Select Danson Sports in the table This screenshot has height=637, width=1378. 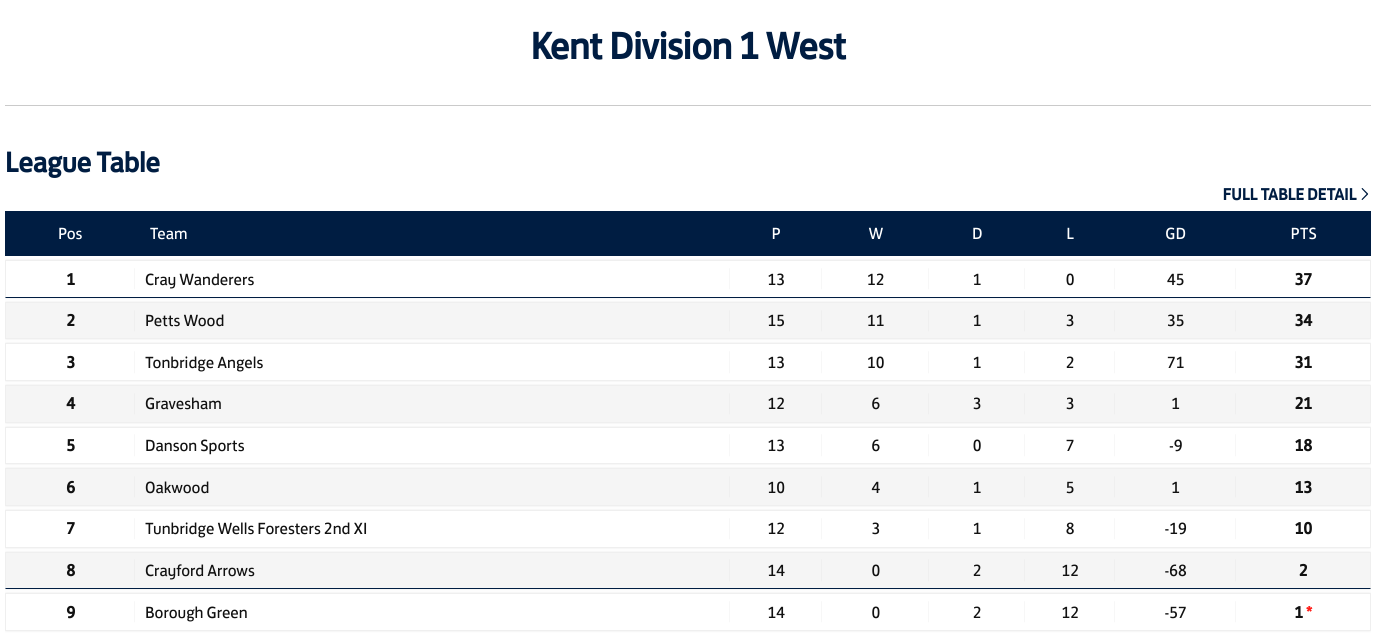coord(194,446)
